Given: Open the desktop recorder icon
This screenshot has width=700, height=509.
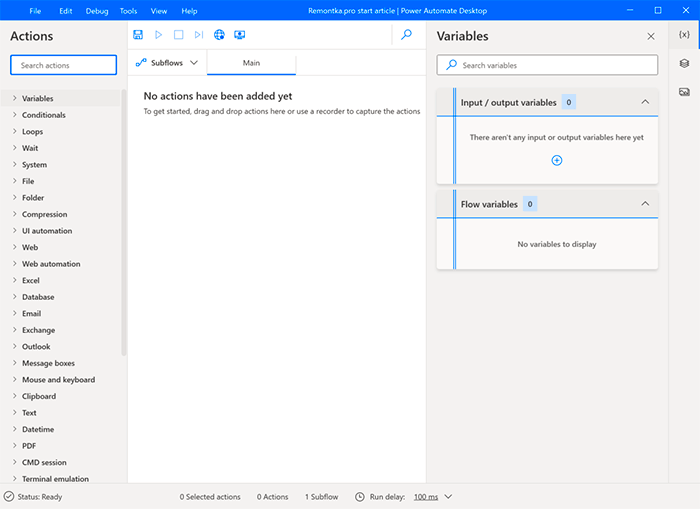Looking at the screenshot, I should pos(240,34).
